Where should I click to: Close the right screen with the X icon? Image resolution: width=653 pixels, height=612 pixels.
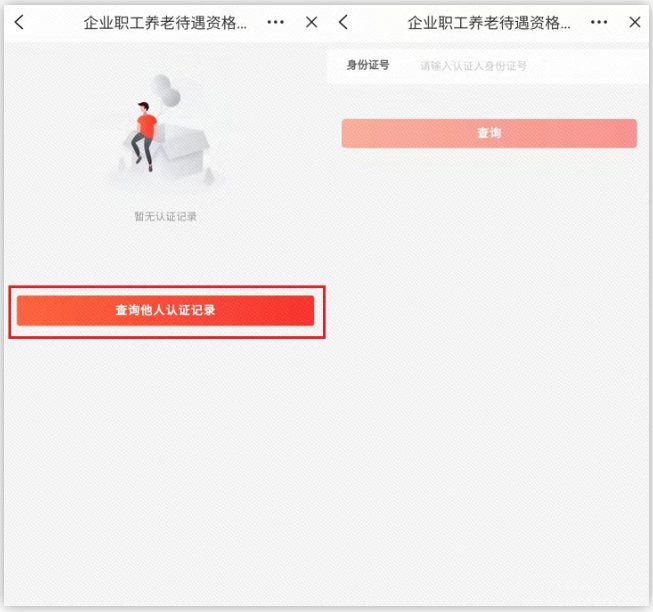(635, 22)
